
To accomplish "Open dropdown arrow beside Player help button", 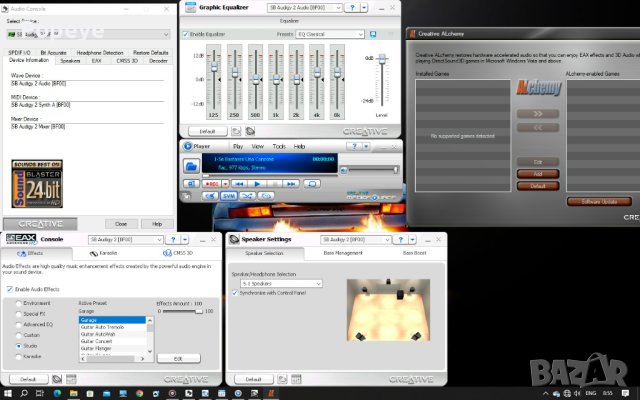I will (x=366, y=146).
